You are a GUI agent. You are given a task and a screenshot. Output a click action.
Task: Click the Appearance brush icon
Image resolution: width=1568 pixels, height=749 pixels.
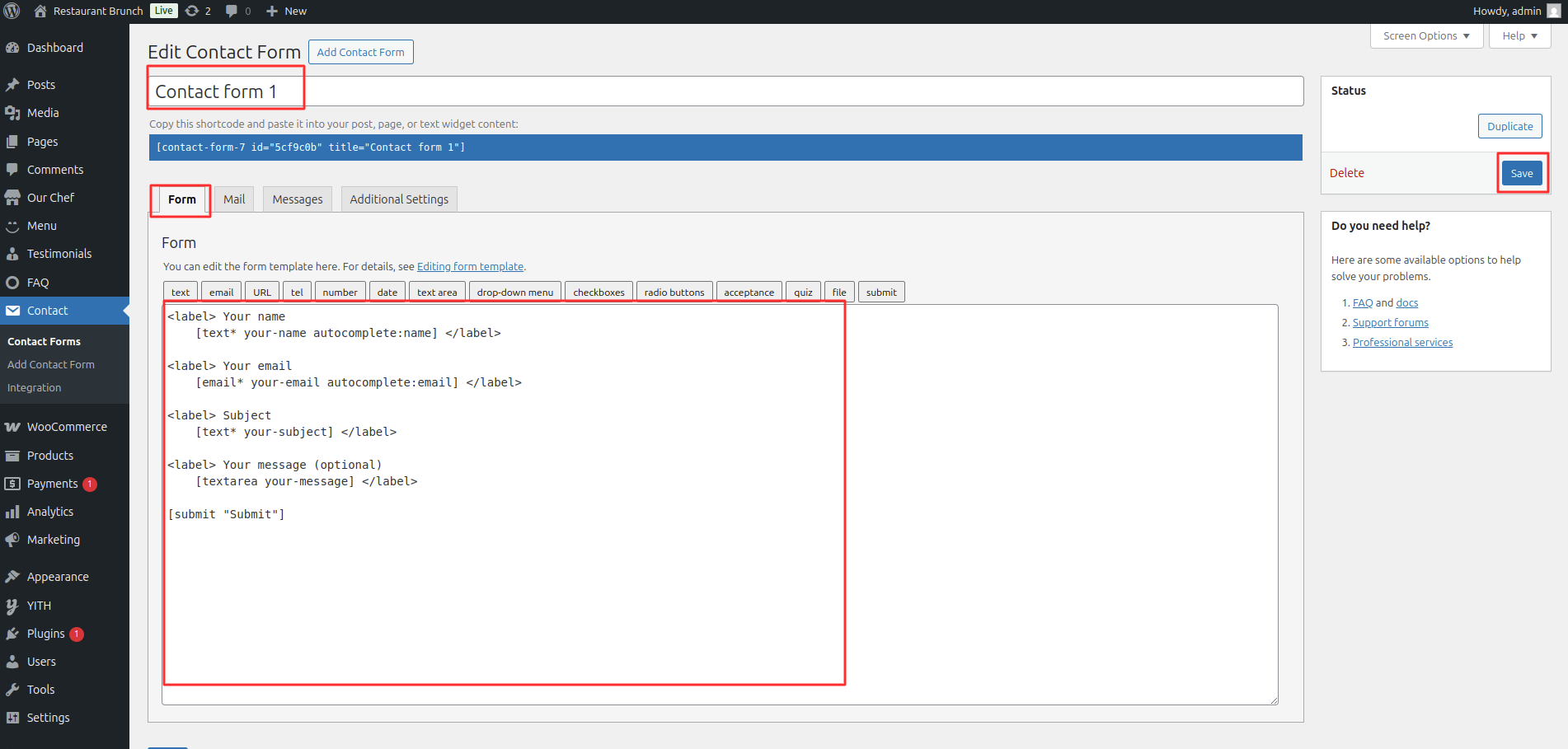tap(12, 577)
